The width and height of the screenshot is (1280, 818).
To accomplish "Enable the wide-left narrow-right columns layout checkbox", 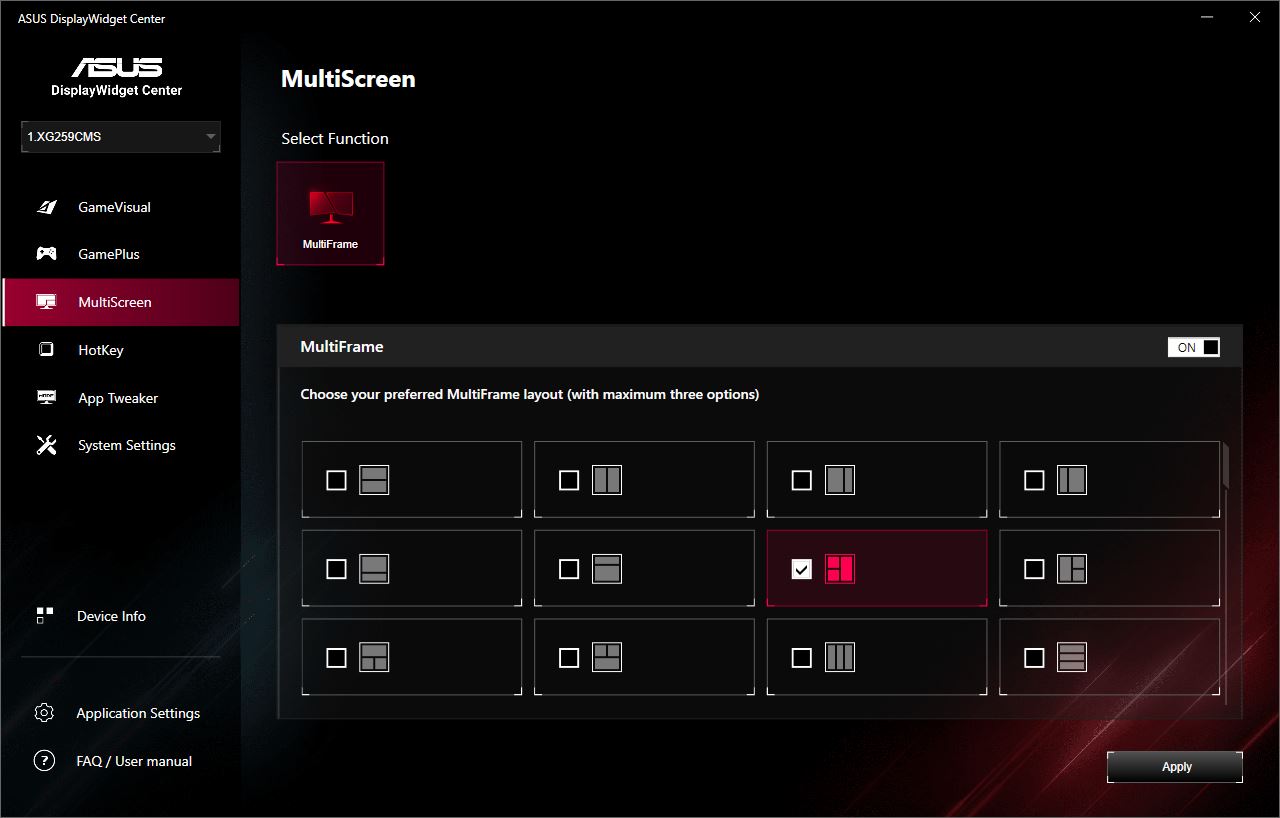I will pyautogui.click(x=802, y=480).
